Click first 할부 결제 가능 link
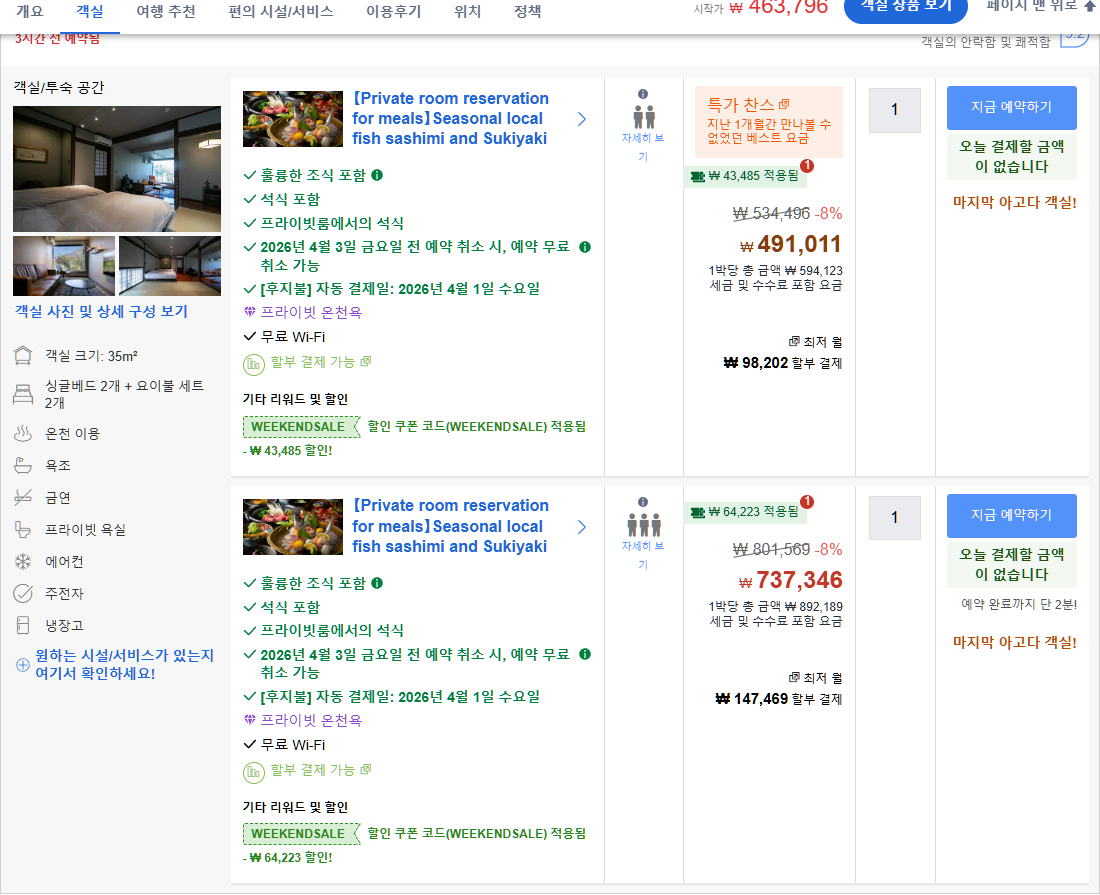The image size is (1100, 895). 321,362
